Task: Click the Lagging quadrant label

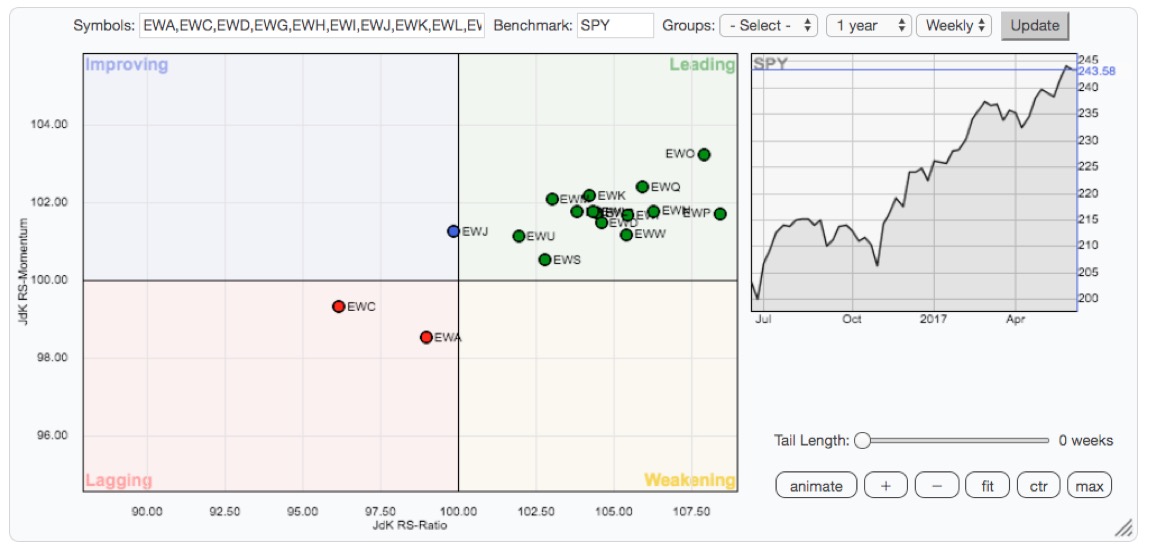Action: point(119,481)
